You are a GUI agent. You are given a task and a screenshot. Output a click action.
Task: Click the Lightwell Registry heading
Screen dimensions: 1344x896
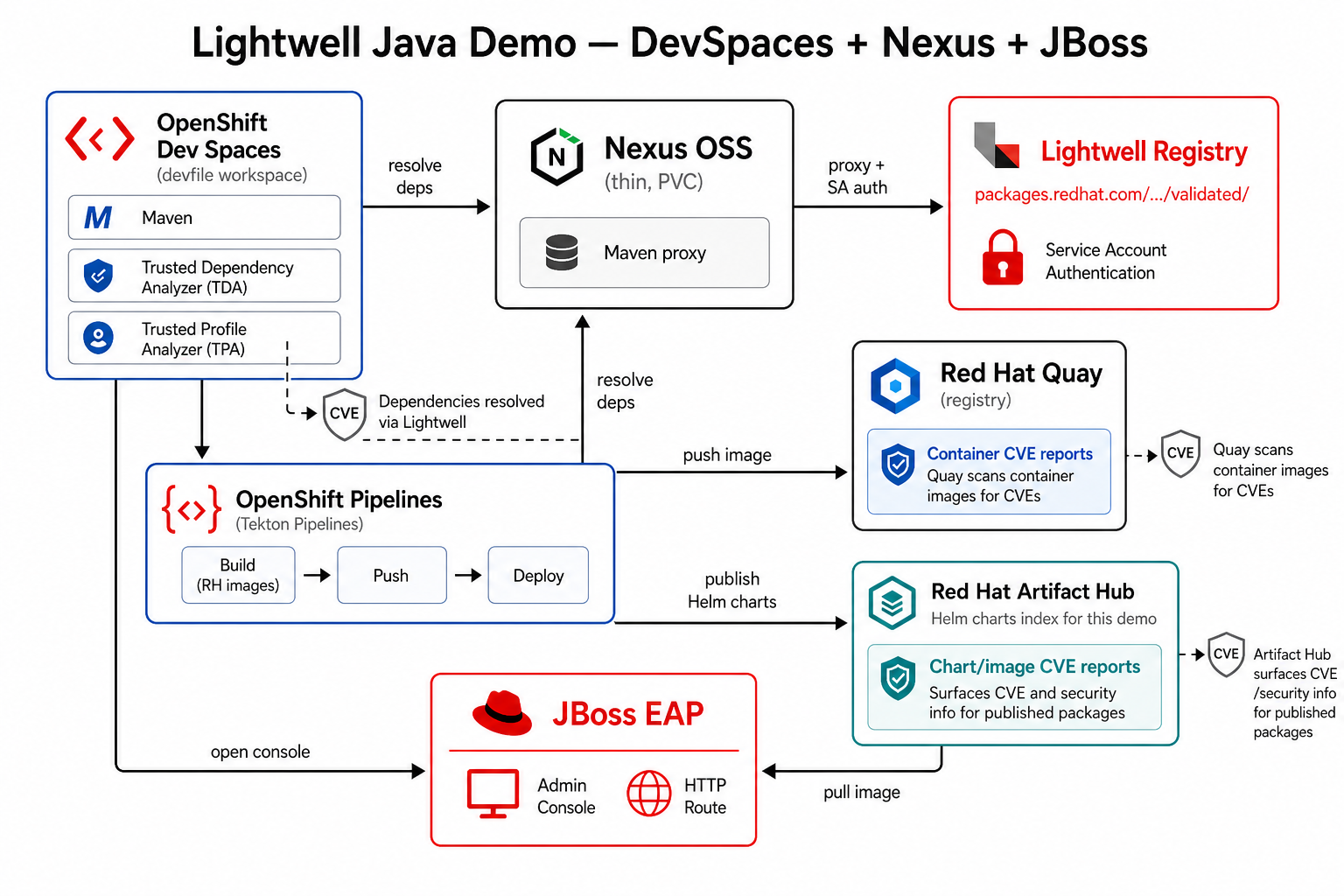click(x=1144, y=151)
